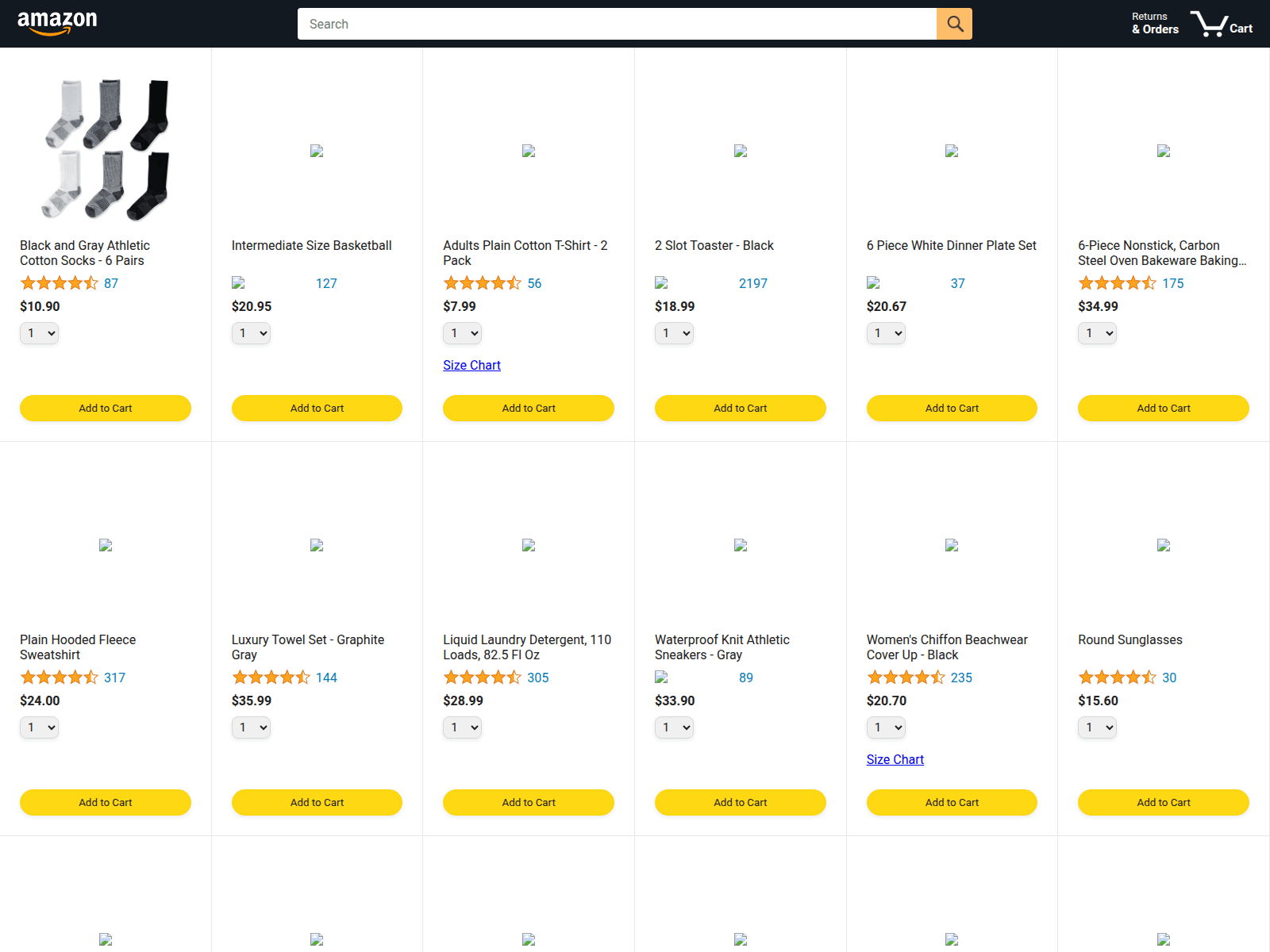Add Liquid Laundry Detergent to cart
The image size is (1270, 952).
529,802
